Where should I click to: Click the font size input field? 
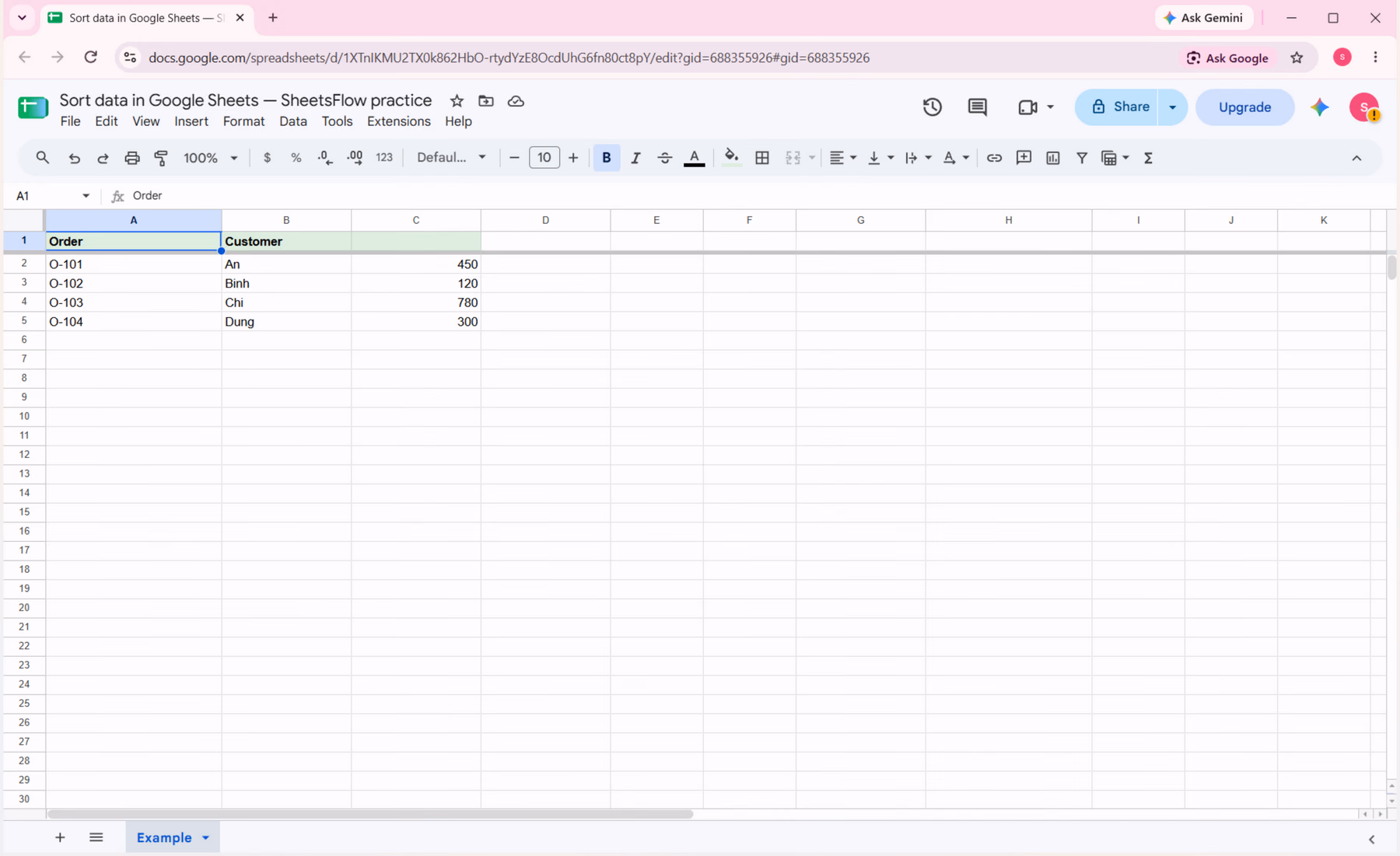(544, 158)
